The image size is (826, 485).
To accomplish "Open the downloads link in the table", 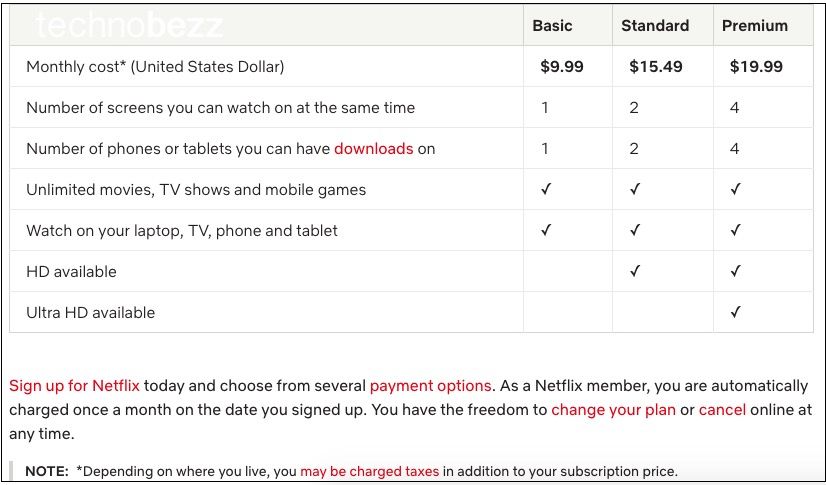I will pos(373,149).
